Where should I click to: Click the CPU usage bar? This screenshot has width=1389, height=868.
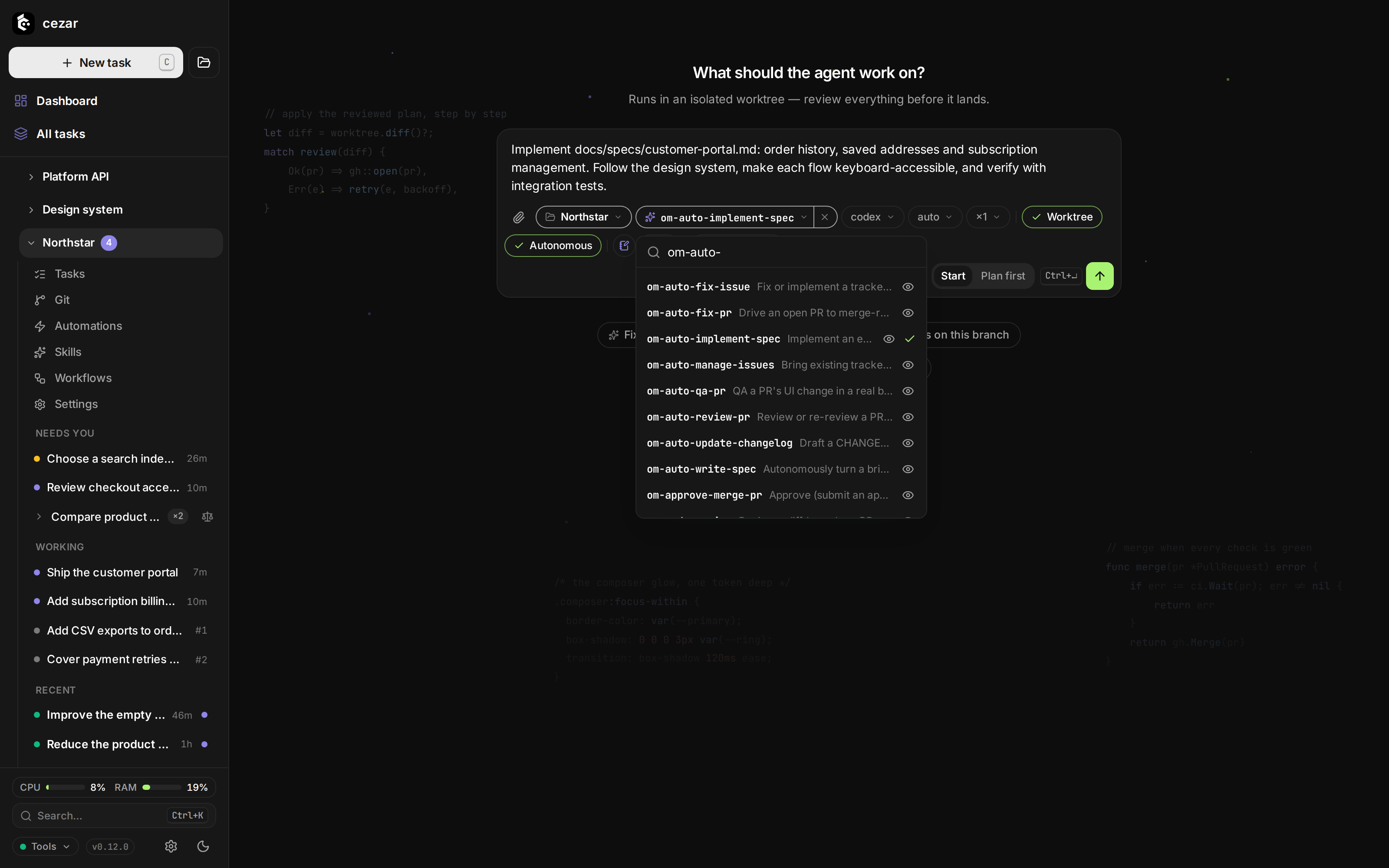coord(66,787)
